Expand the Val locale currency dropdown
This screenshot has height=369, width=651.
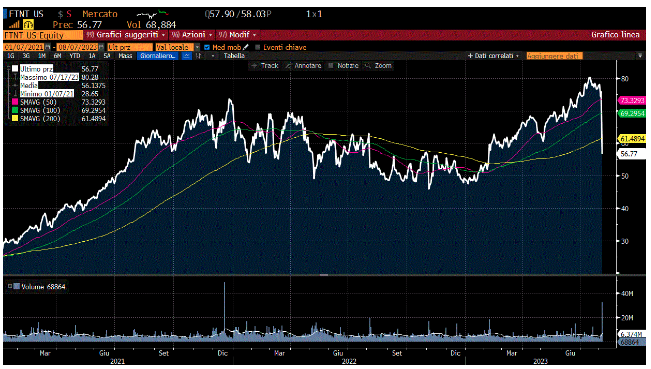pos(198,47)
